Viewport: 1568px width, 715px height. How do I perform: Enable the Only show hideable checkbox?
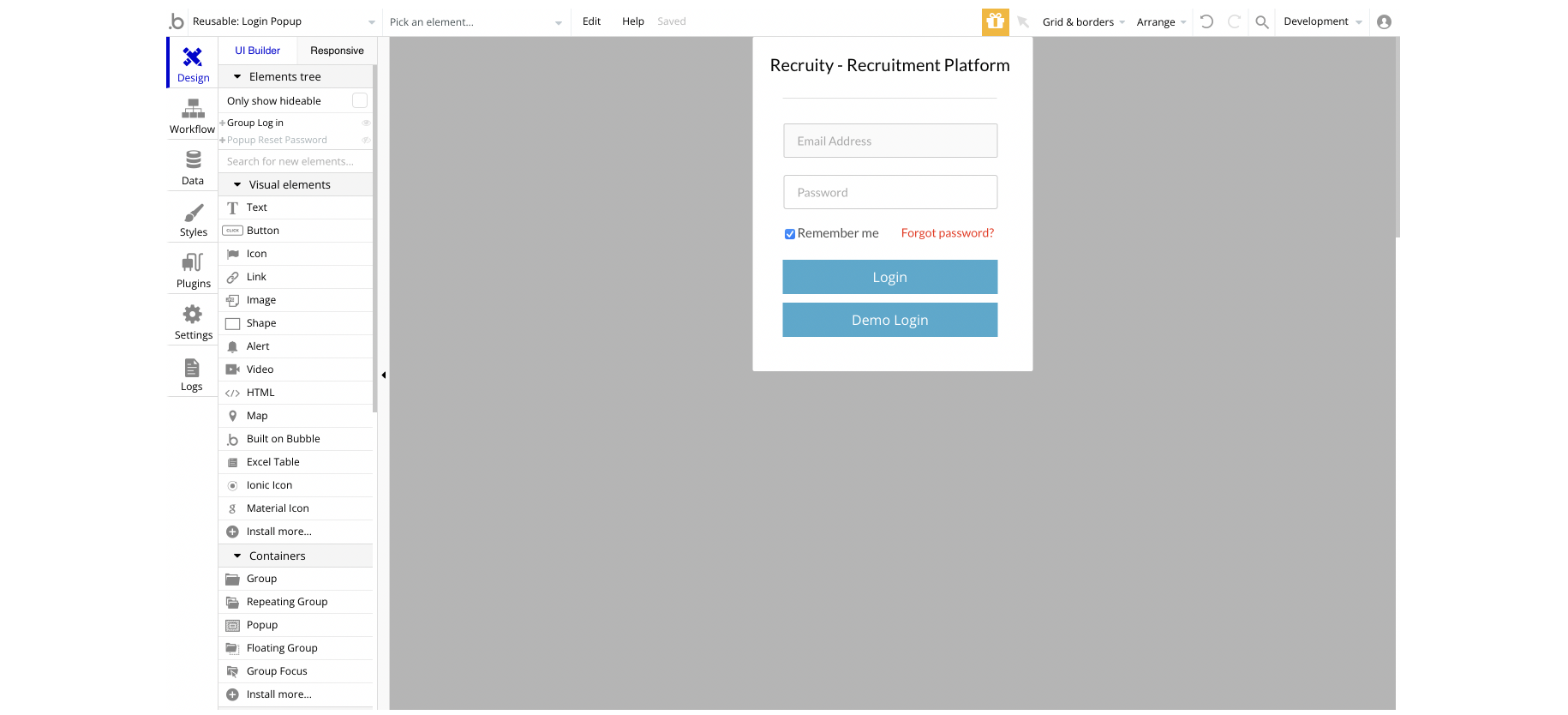[x=360, y=100]
